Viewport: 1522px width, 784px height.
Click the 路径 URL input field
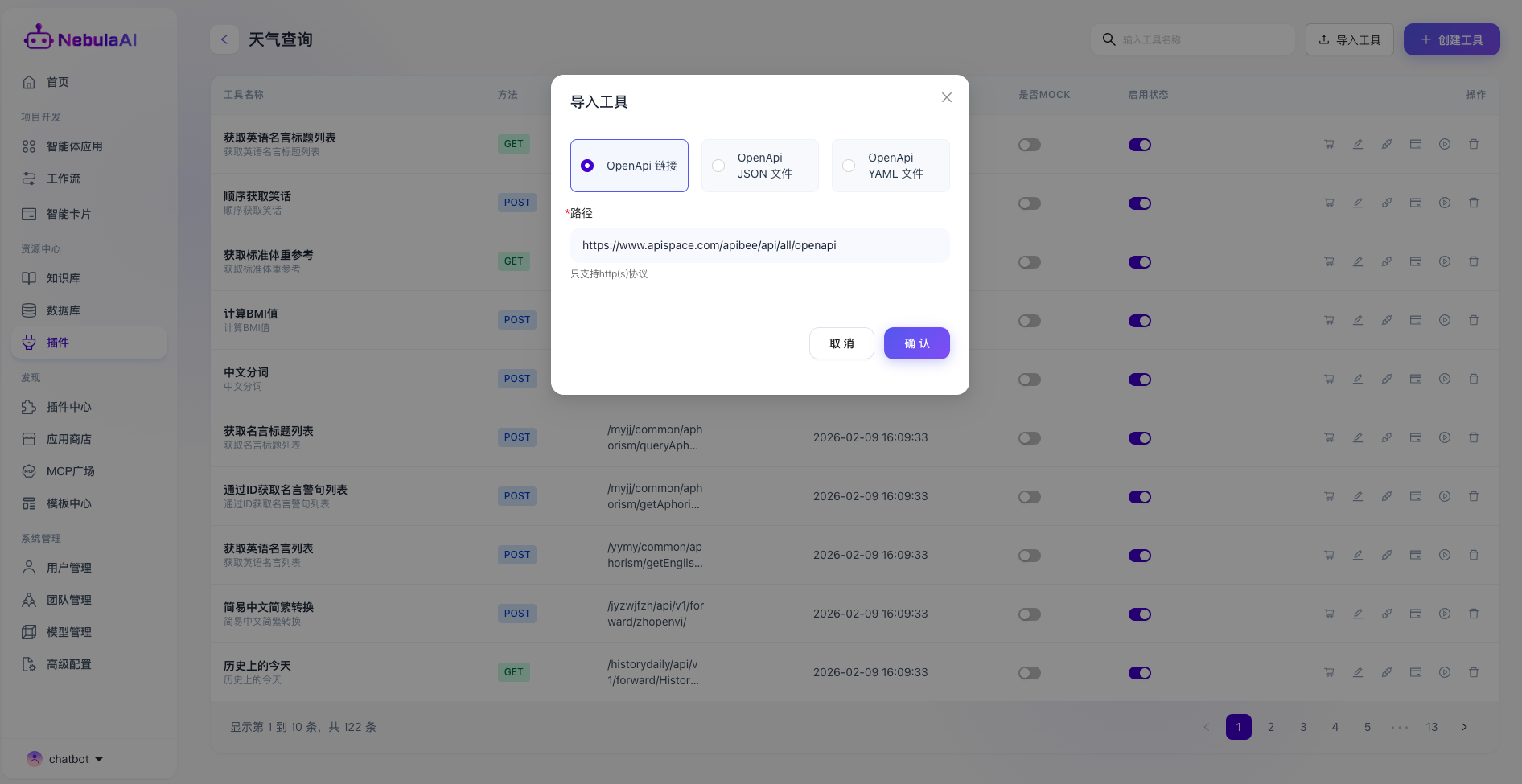click(759, 245)
